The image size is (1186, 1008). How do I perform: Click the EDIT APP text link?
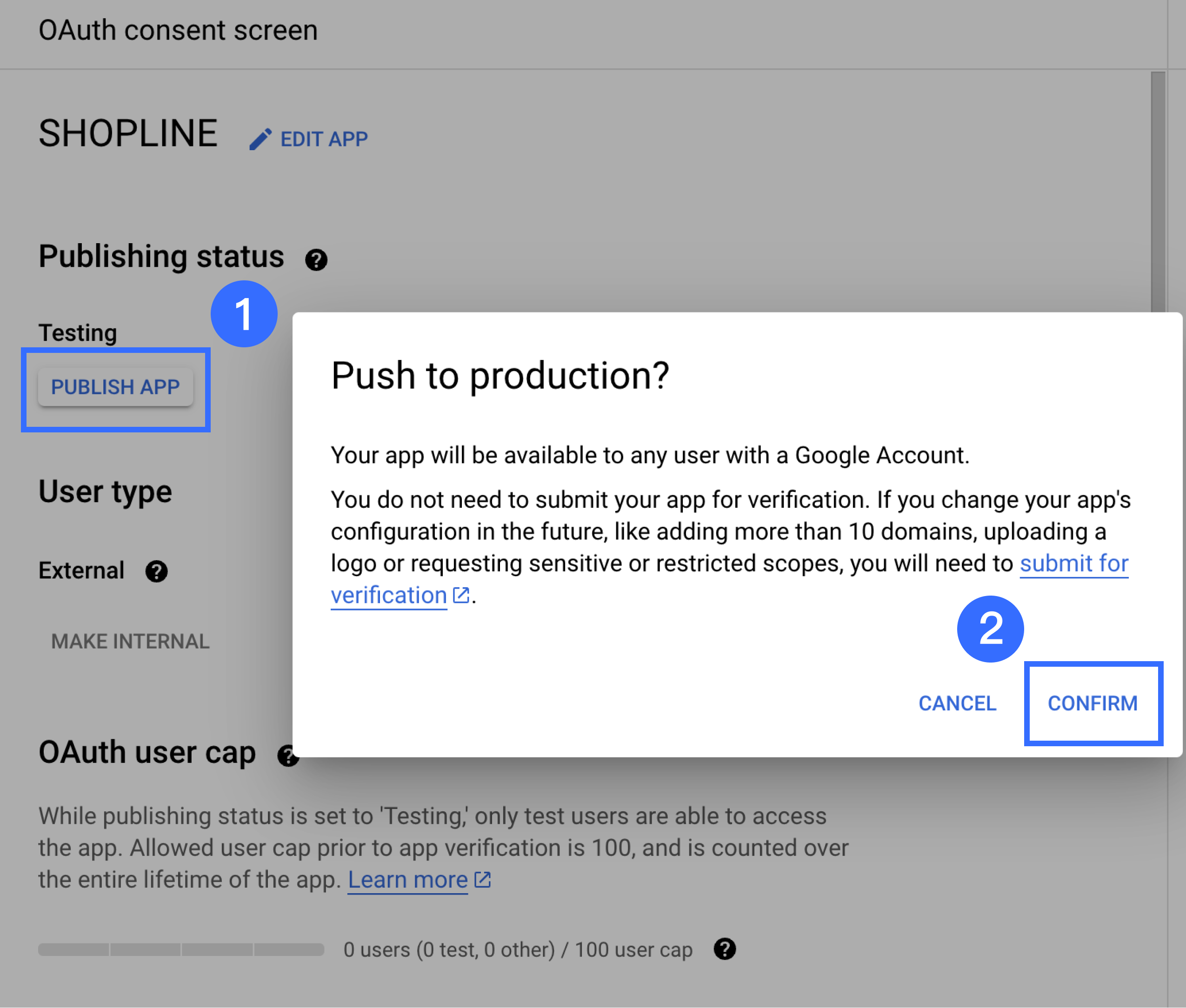click(x=324, y=139)
